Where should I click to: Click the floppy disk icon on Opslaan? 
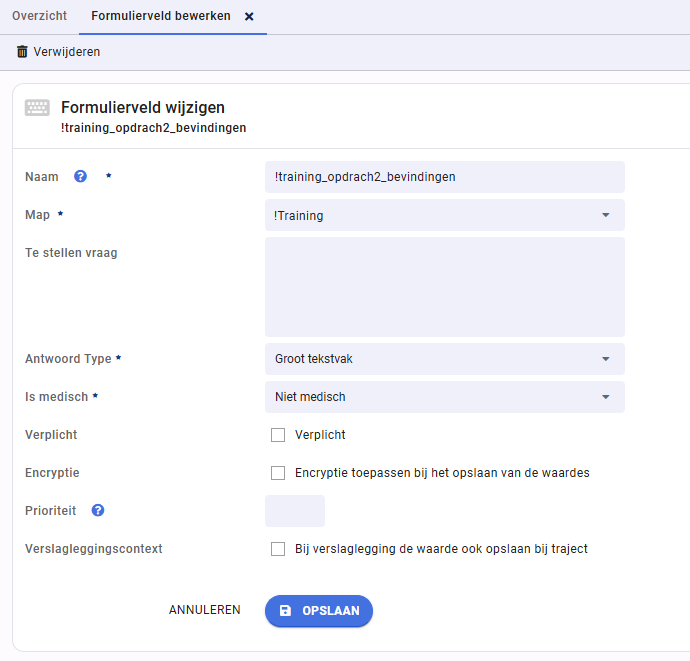286,610
